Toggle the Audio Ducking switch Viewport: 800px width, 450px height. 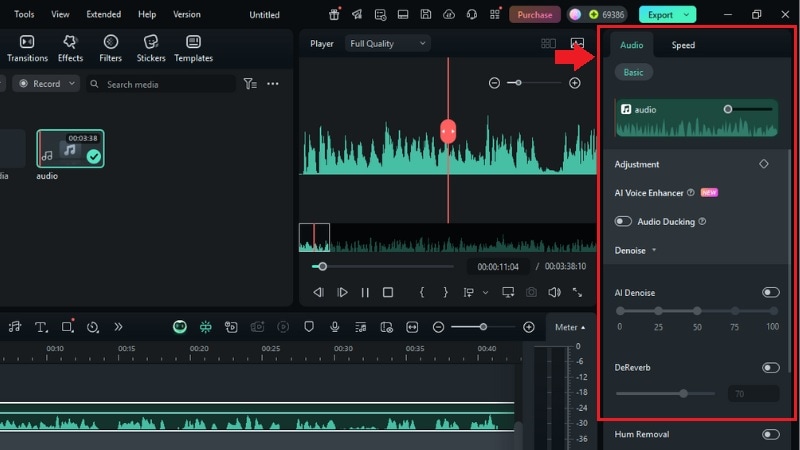click(x=623, y=221)
